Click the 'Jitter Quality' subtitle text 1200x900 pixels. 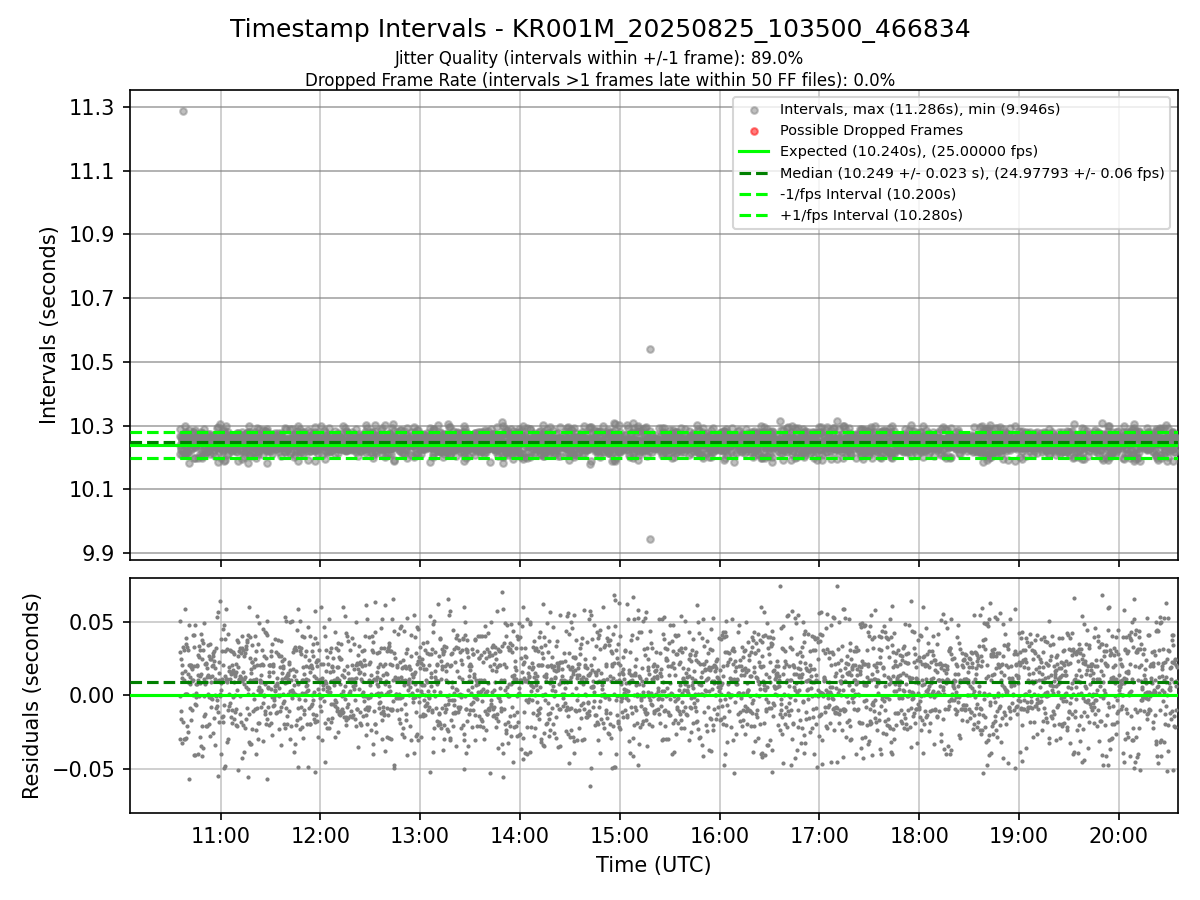600,58
